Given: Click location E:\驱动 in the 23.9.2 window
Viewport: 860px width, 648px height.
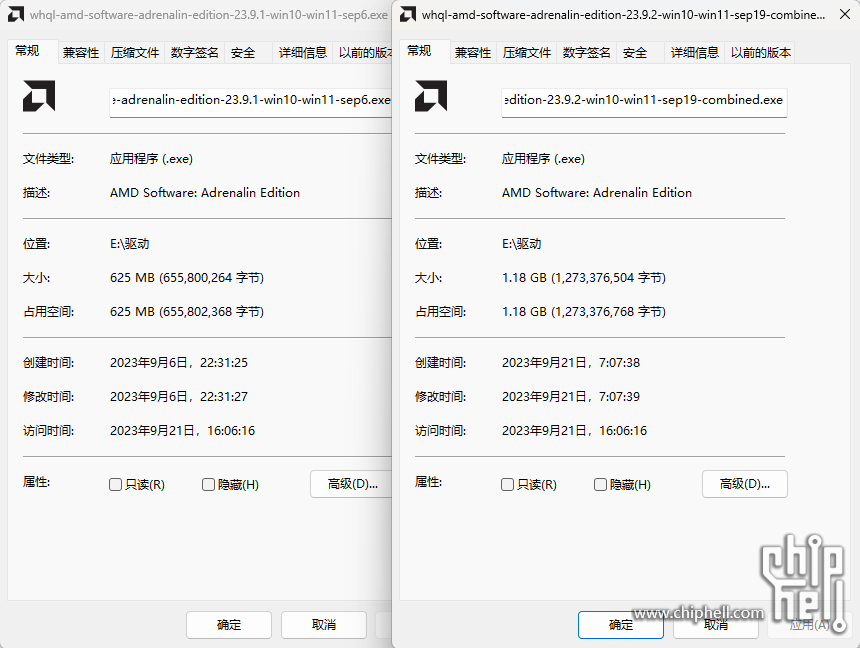Looking at the screenshot, I should 522,244.
